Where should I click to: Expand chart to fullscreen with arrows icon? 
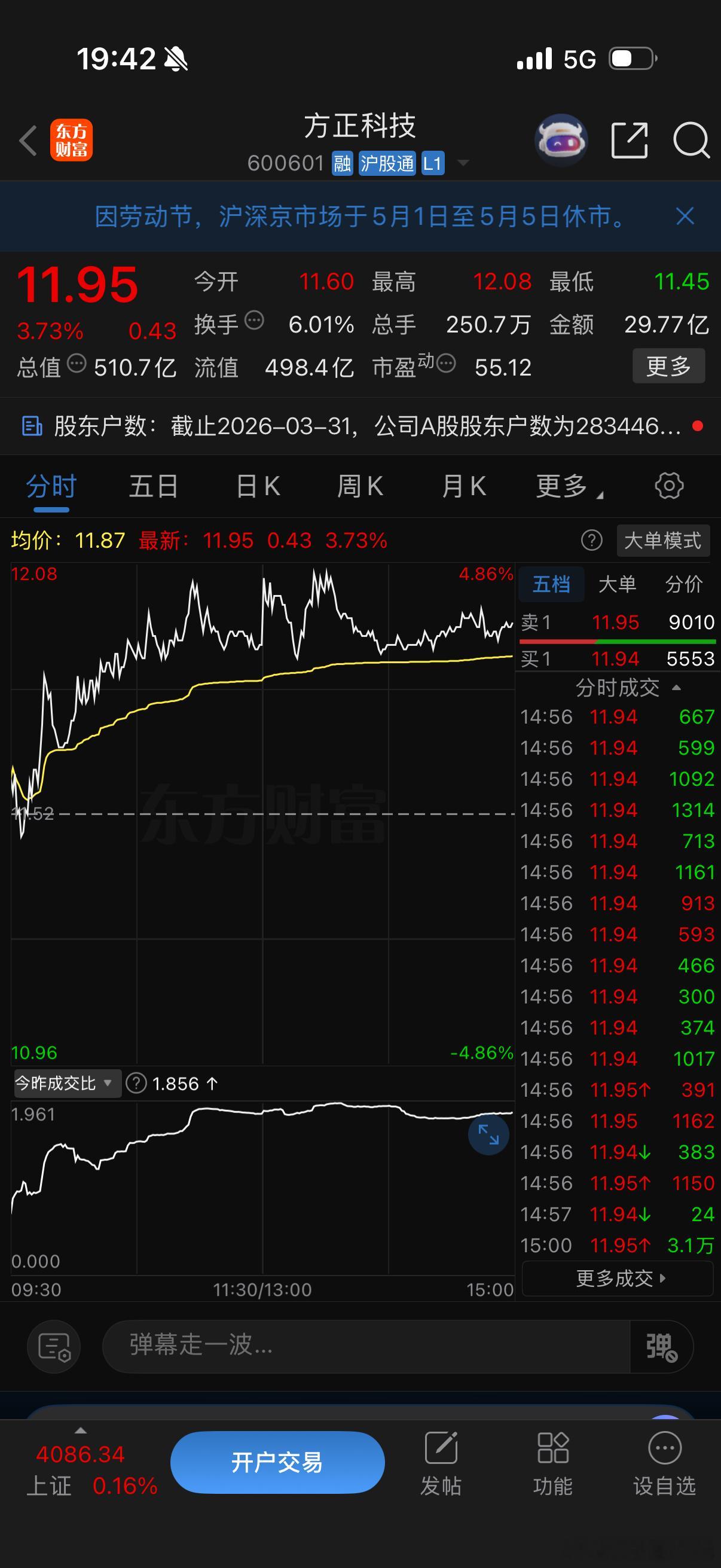pyautogui.click(x=488, y=1134)
